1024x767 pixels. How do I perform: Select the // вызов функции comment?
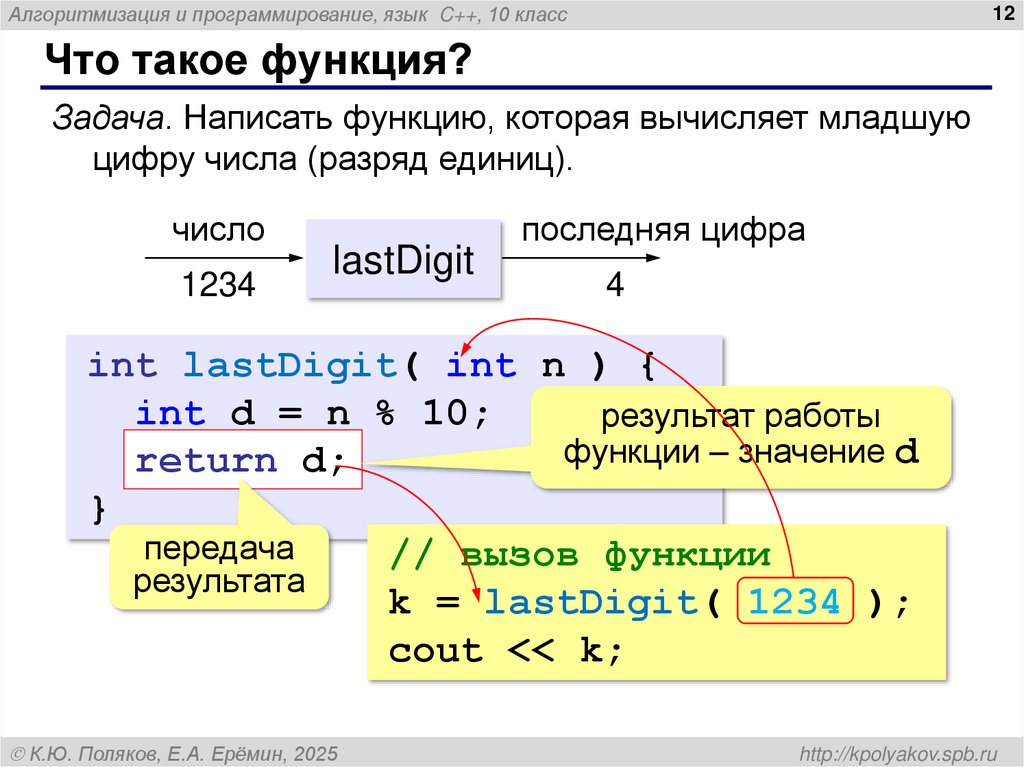click(575, 552)
